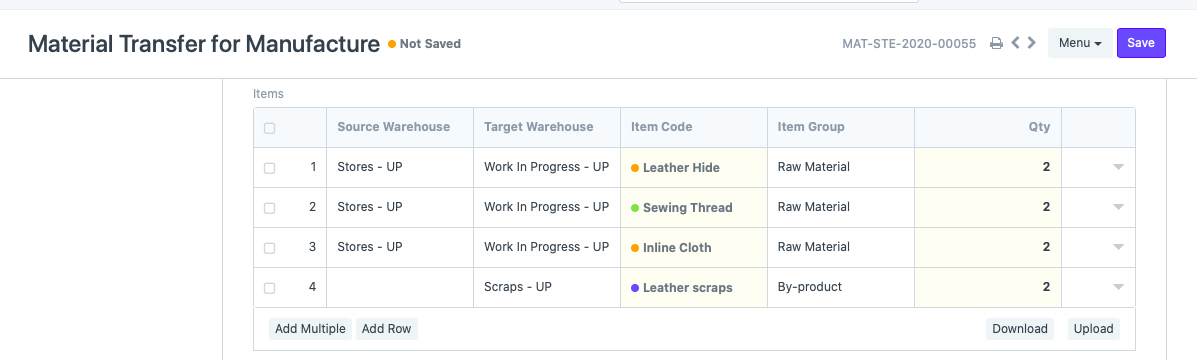This screenshot has height=360, width=1197.
Task: Open the Menu dropdown
Action: [1080, 43]
